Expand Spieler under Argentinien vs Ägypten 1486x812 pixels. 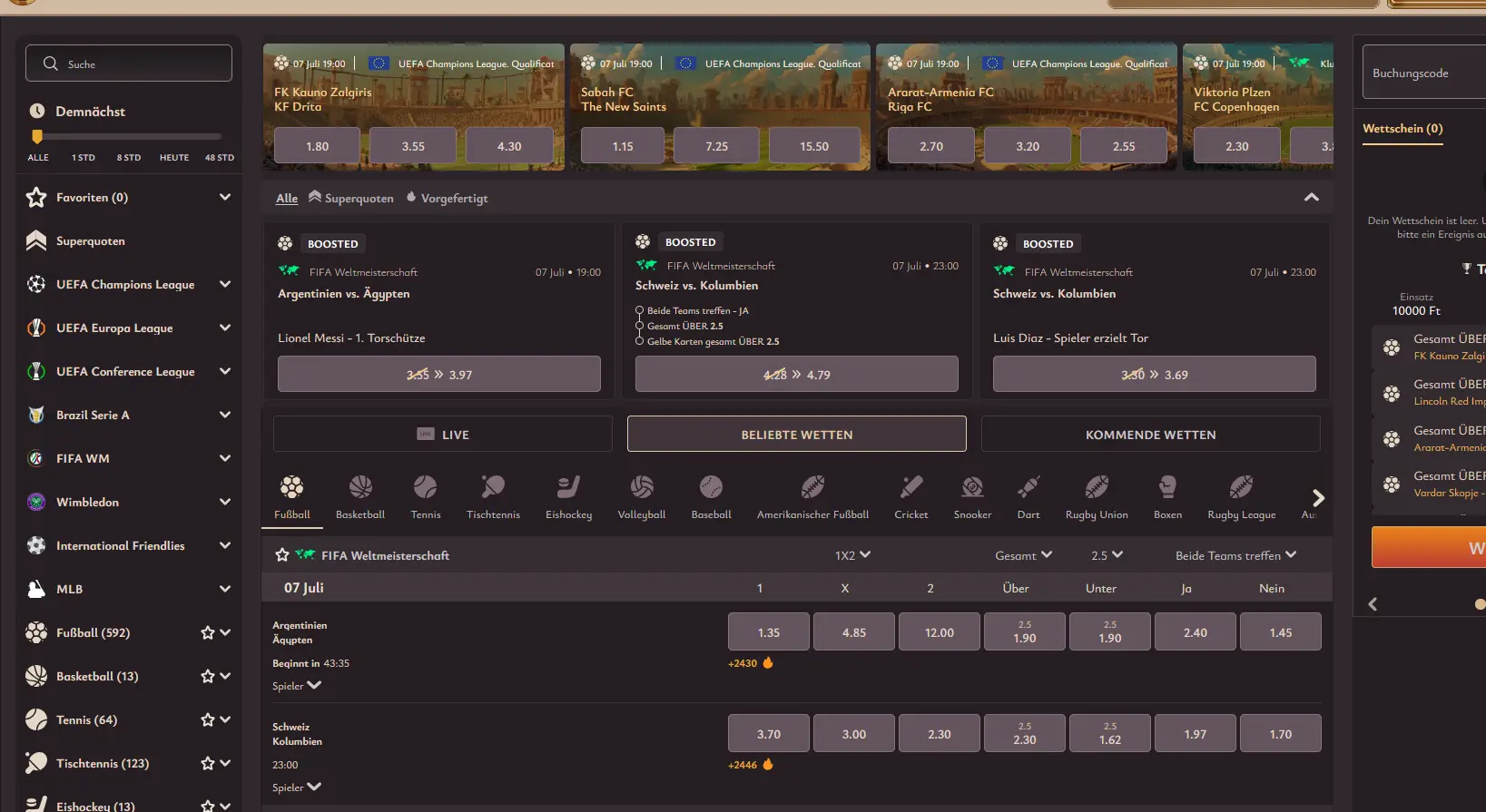(297, 686)
